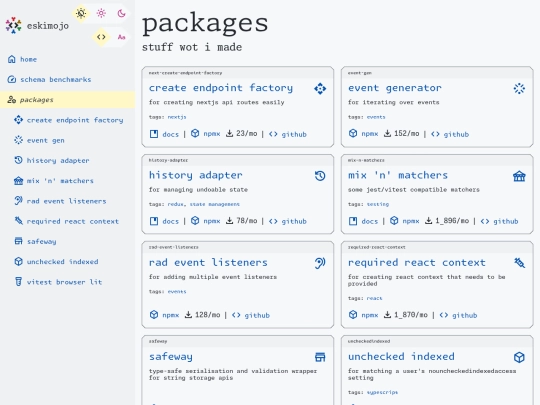Go to mix 'n' matchers sidebar item
This screenshot has width=540, height=405.
click(x=69, y=181)
